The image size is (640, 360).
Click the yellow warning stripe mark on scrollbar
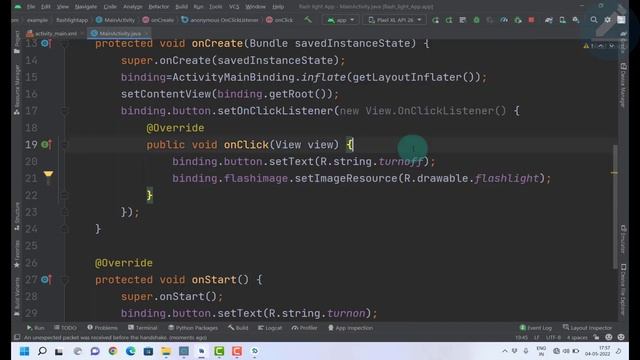click(x=614, y=173)
